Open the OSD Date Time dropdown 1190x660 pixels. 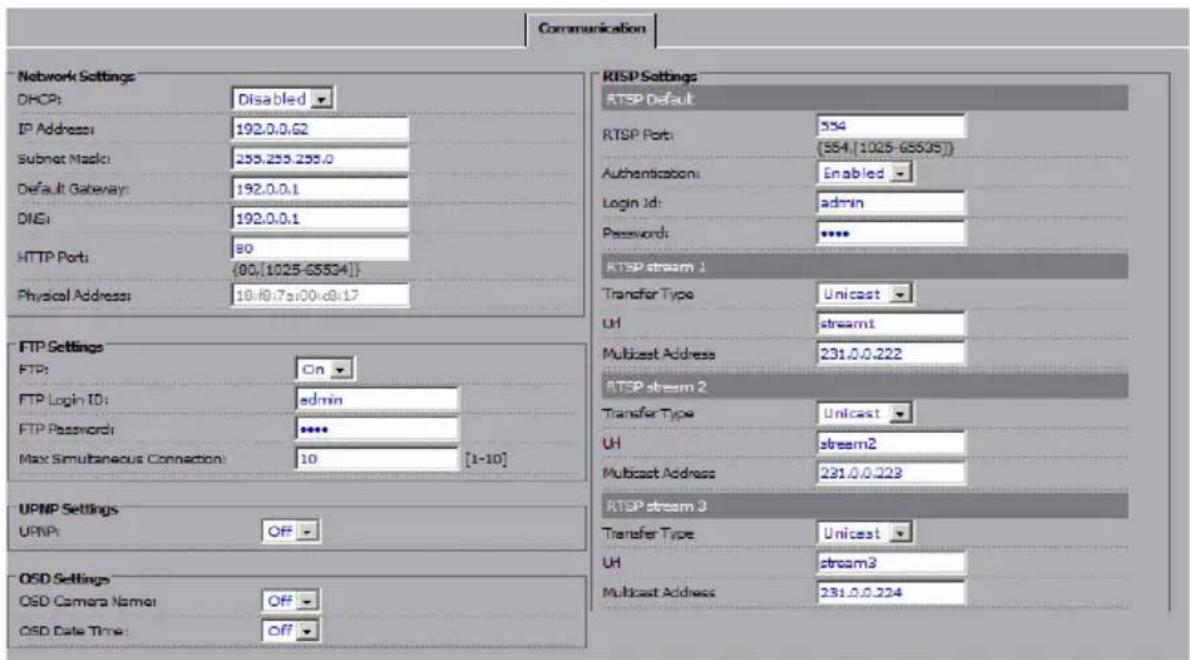(291, 630)
